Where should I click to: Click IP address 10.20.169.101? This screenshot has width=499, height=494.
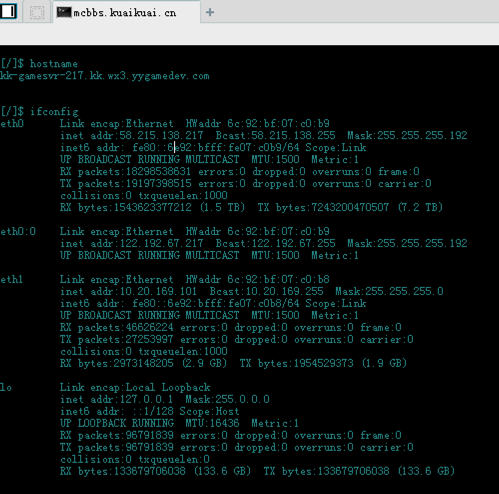(158, 291)
